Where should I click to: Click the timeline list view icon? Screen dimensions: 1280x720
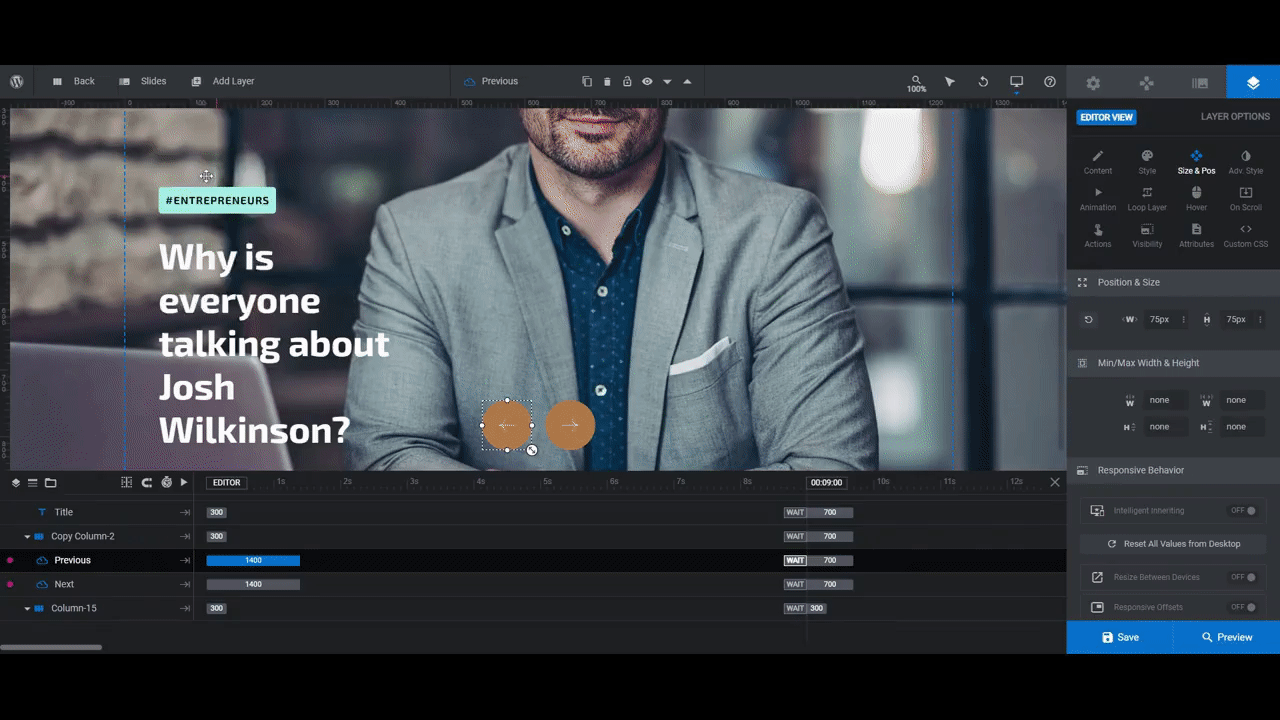tap(33, 482)
